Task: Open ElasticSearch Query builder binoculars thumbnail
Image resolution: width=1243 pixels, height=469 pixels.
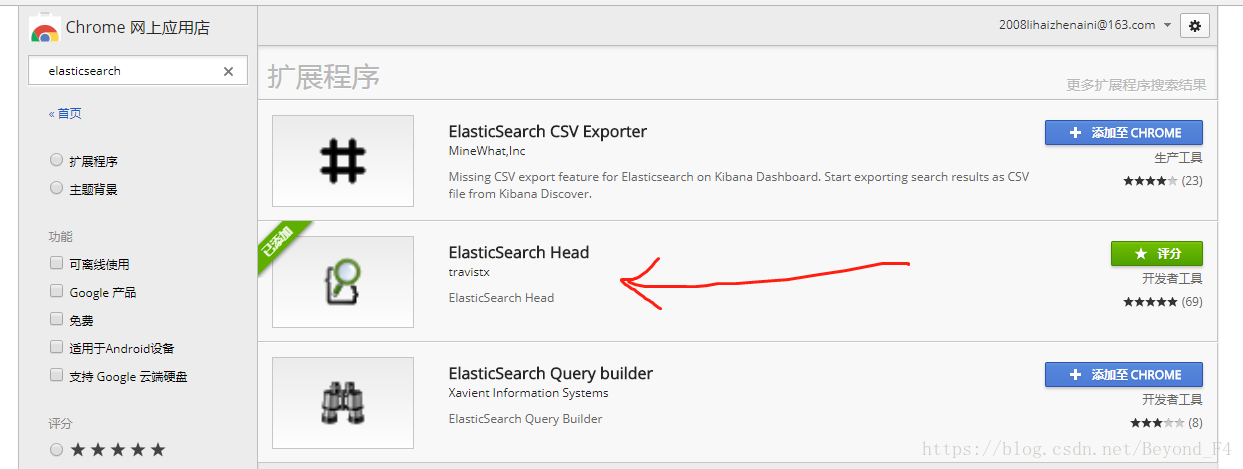Action: pyautogui.click(x=343, y=403)
